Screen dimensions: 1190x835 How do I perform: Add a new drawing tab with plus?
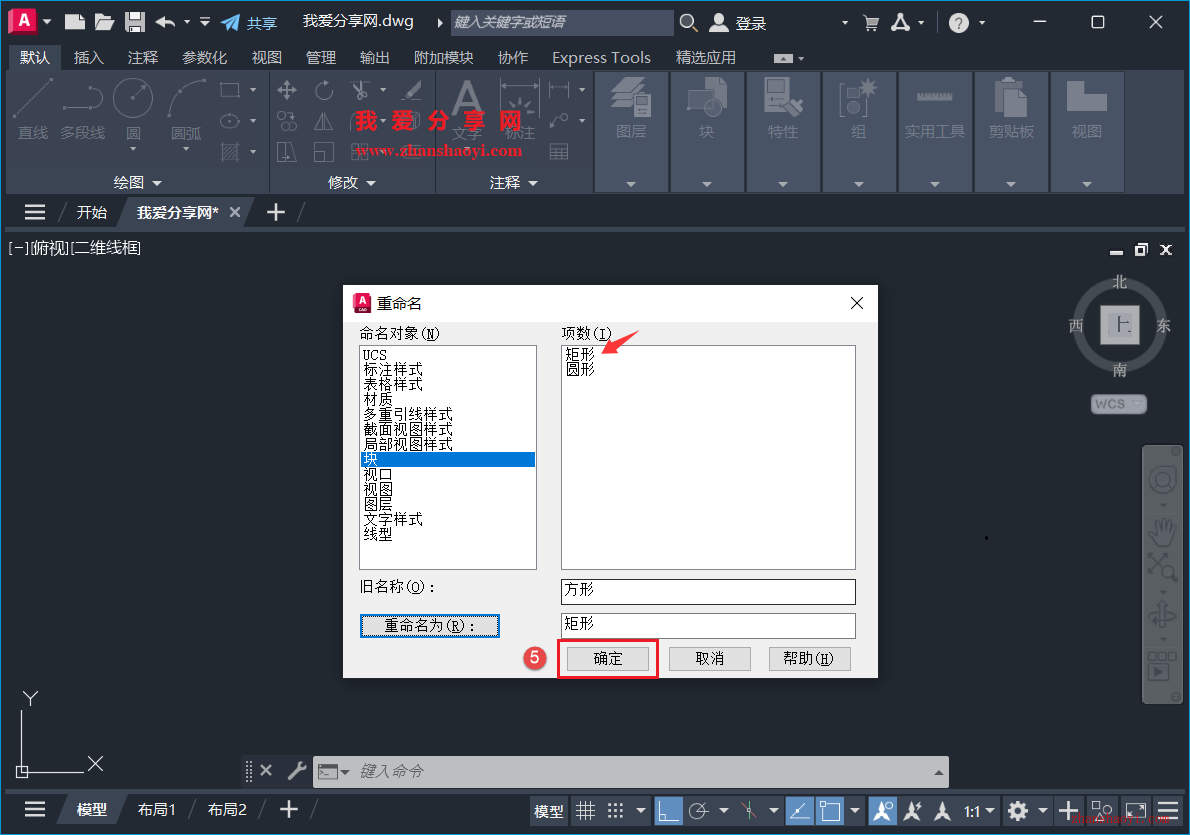point(276,213)
